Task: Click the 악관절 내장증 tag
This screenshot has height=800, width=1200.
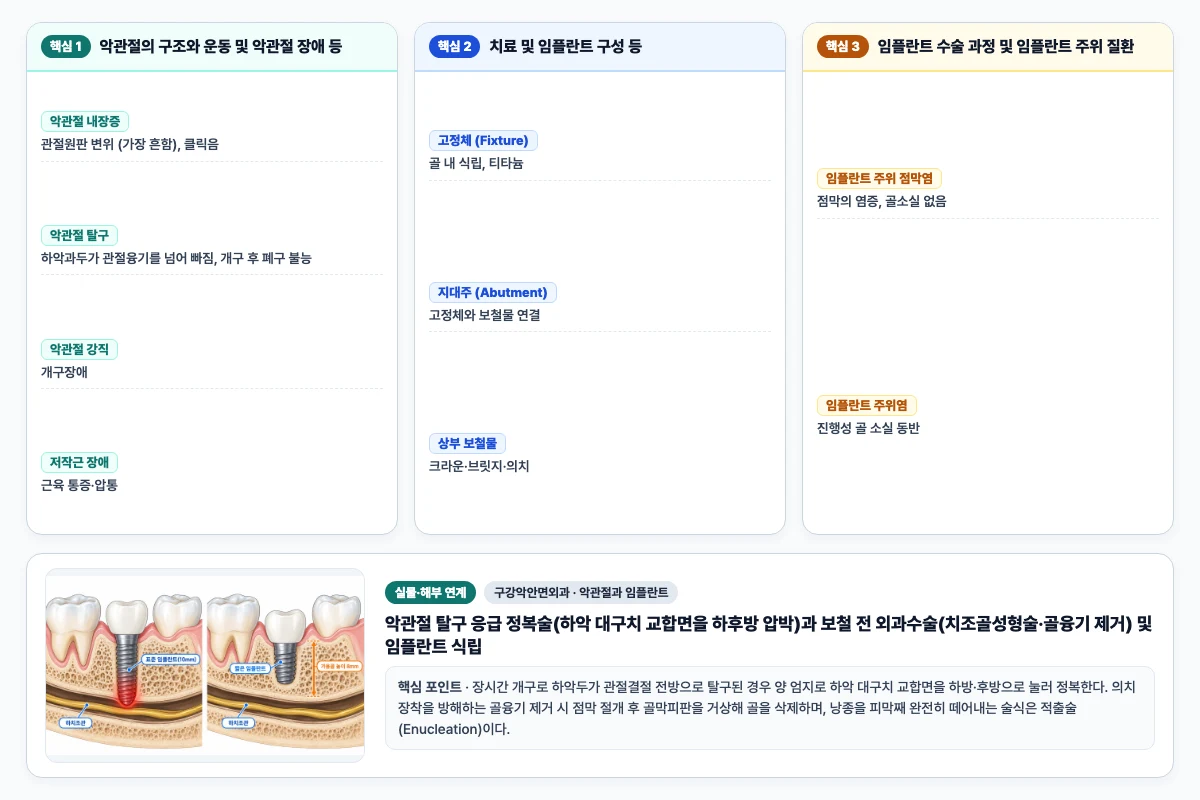Action: (85, 122)
